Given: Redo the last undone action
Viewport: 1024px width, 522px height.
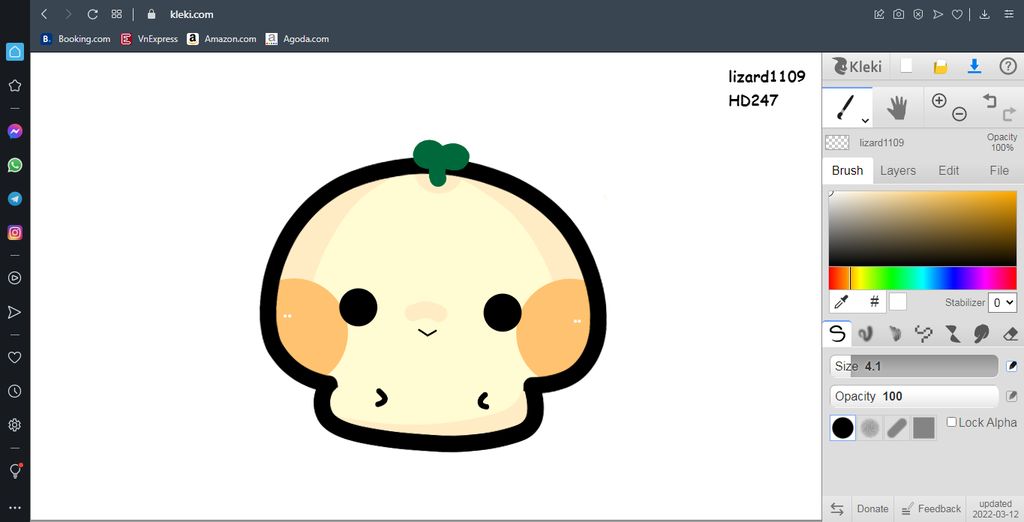Looking at the screenshot, I should click(x=1008, y=114).
